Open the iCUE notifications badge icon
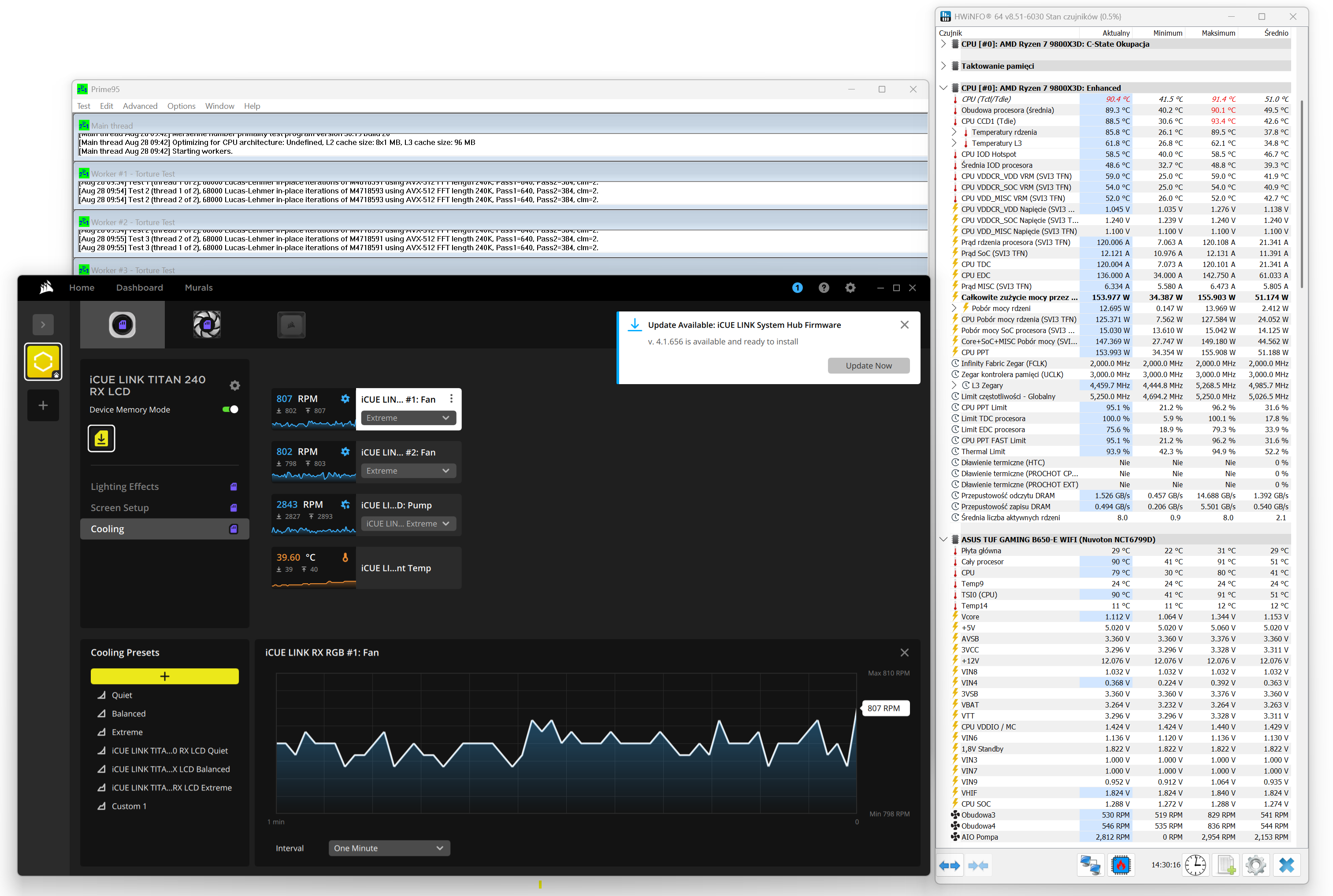 798,287
